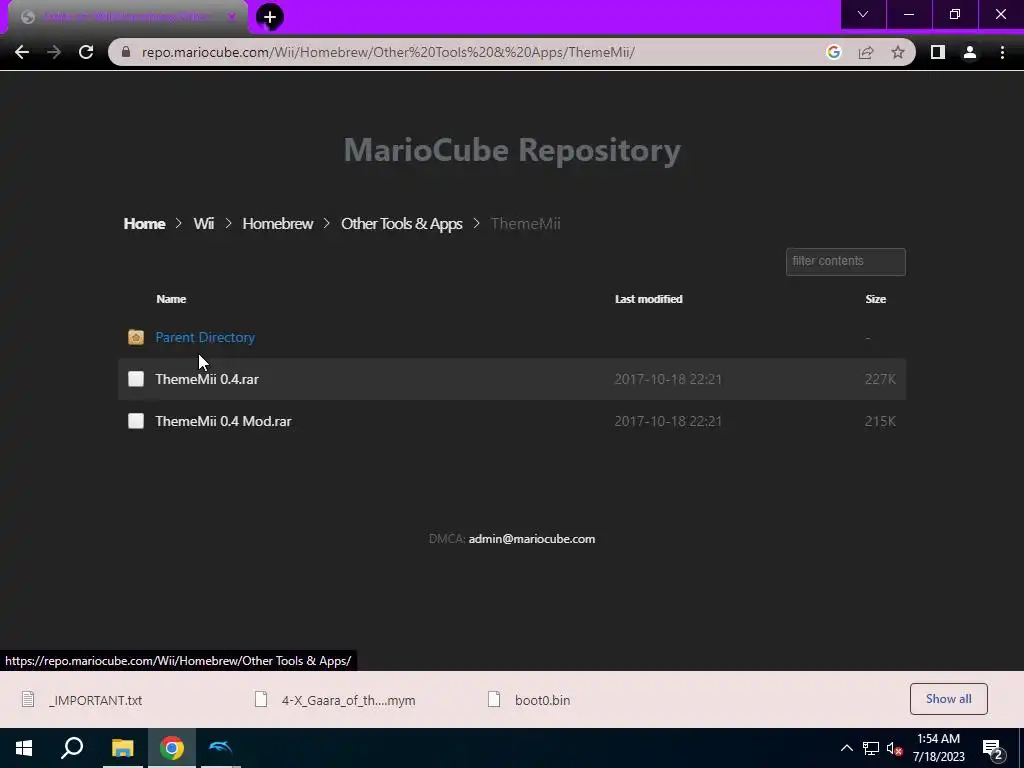
Task: Open the Chrome profile icon
Action: click(x=970, y=52)
